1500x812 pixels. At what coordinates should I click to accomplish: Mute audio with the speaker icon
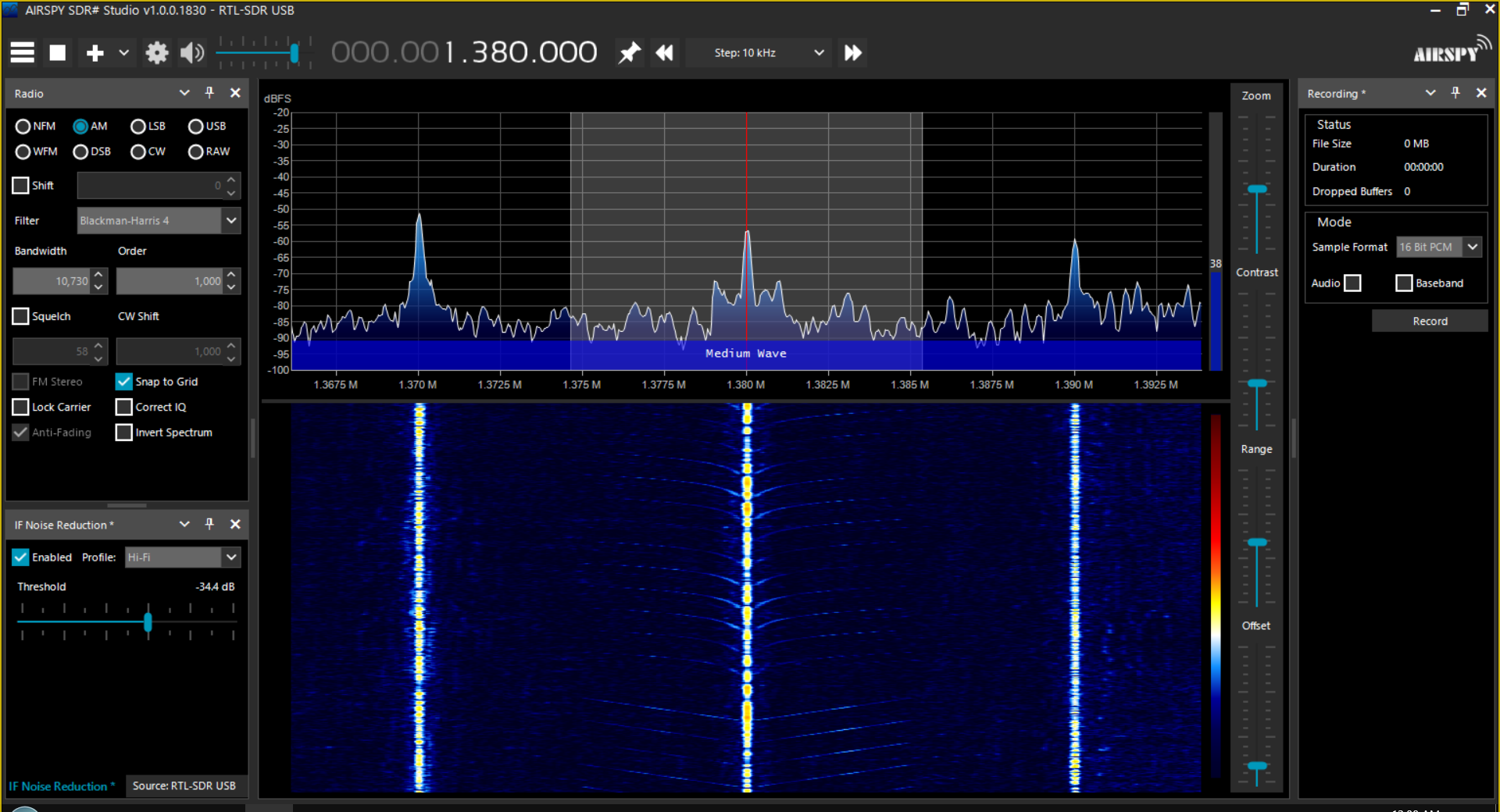191,52
